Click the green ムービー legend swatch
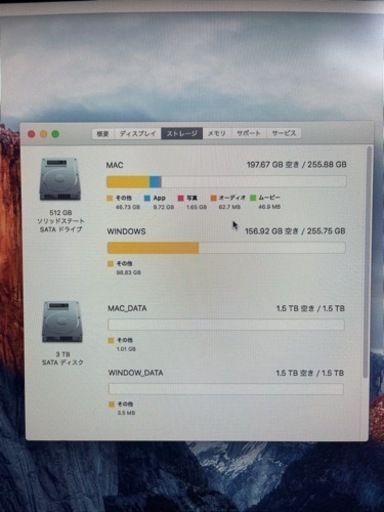384x512 pixels. (x=253, y=198)
